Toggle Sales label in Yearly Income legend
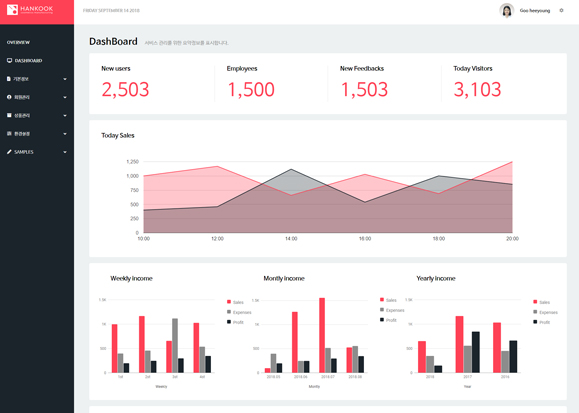Image resolution: width=579 pixels, height=413 pixels. point(544,302)
